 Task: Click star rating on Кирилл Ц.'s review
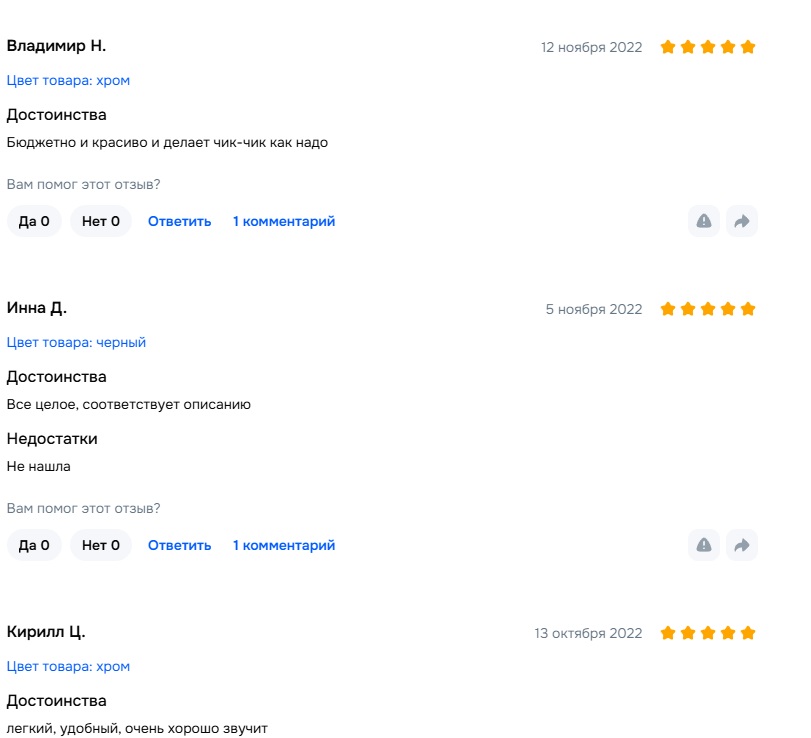tap(708, 633)
